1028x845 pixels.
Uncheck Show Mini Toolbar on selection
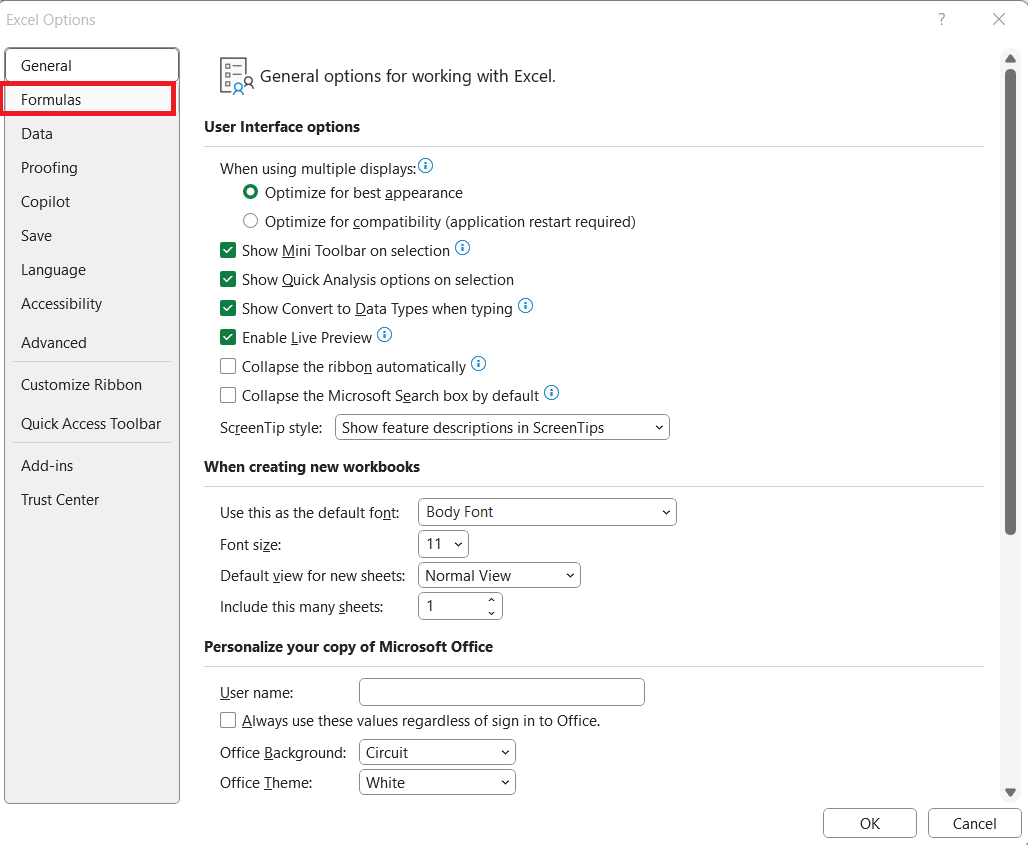(227, 250)
